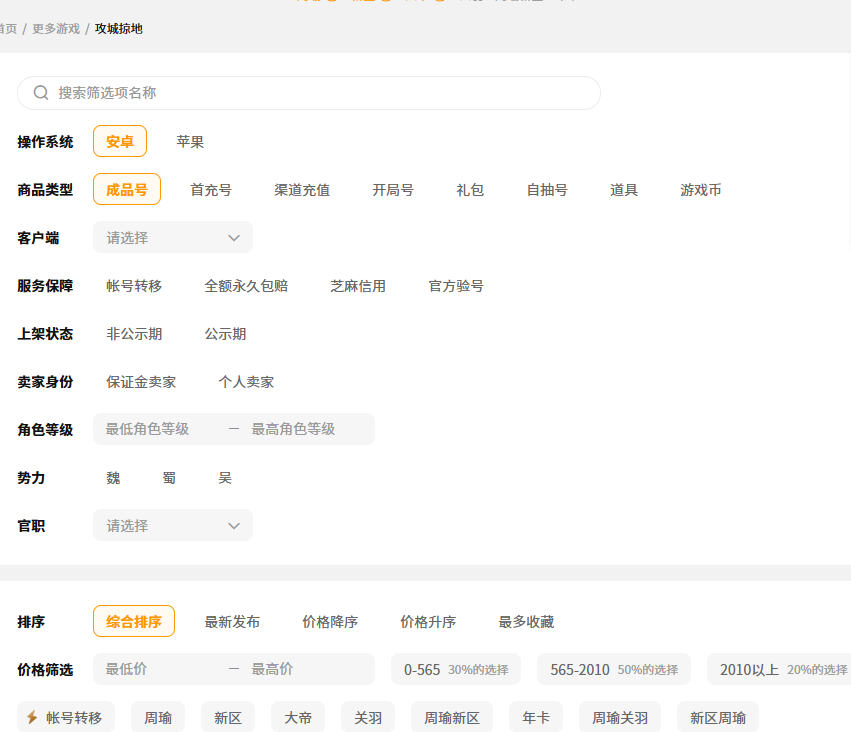Open the 客户端 dropdown selector
This screenshot has width=851, height=732.
(172, 238)
